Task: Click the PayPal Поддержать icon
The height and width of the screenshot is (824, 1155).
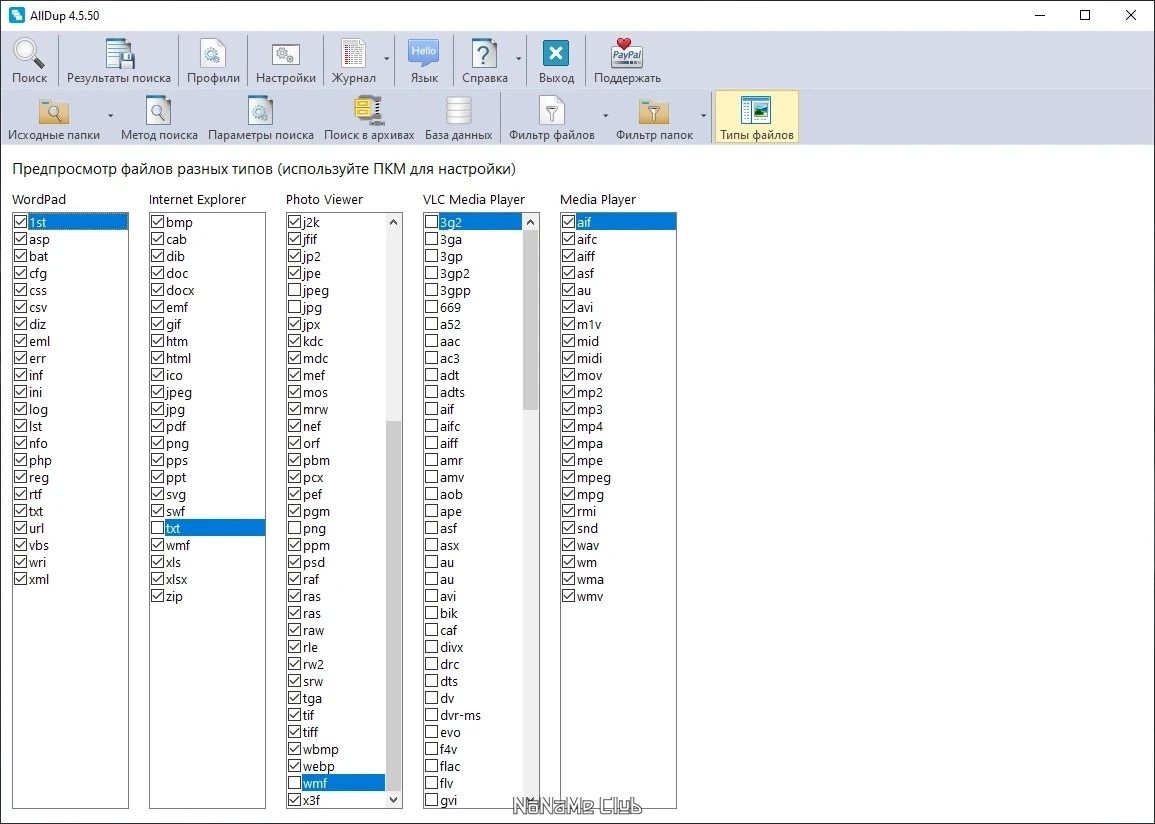Action: click(627, 53)
